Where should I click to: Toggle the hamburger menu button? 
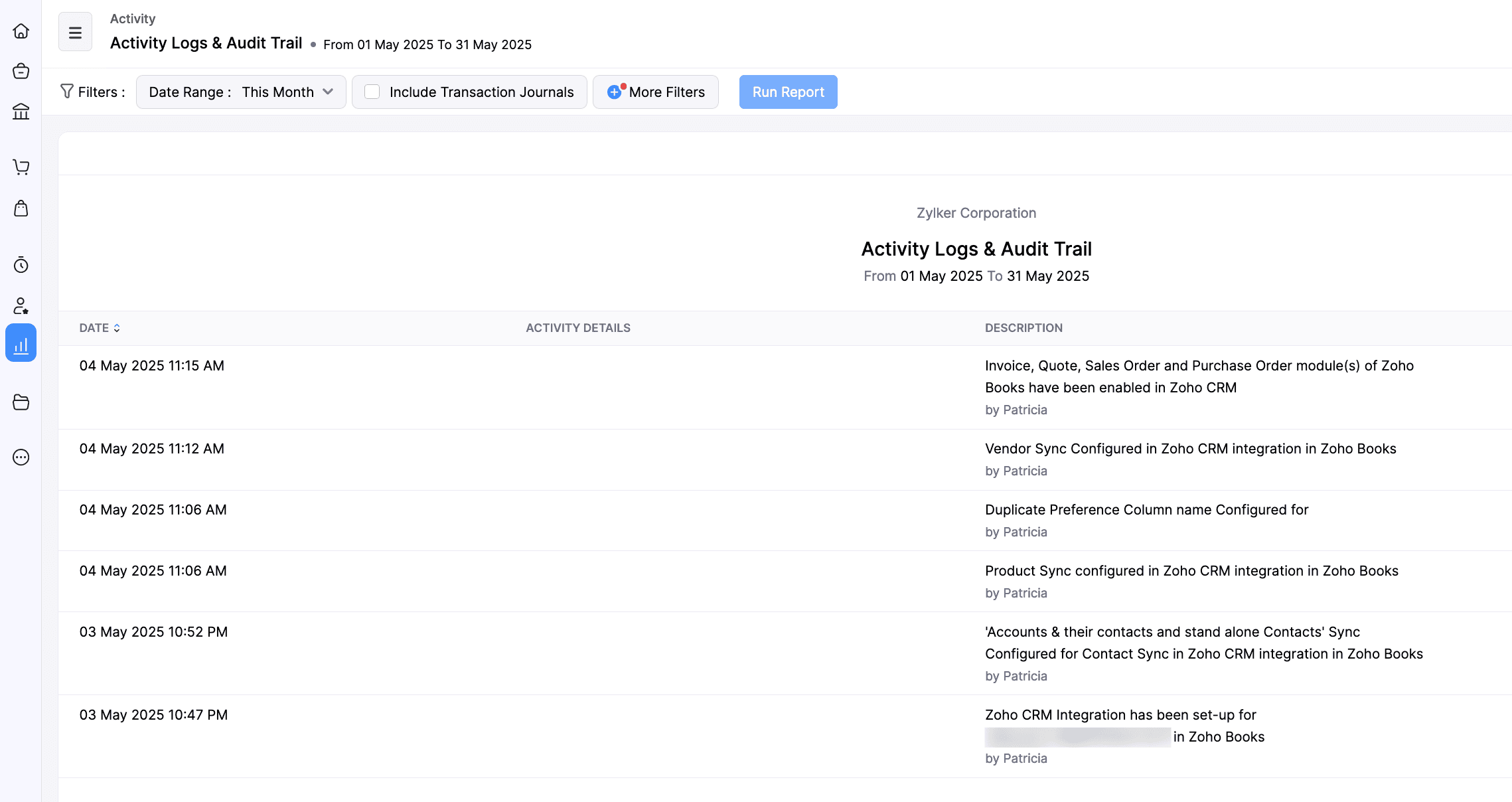pos(75,32)
